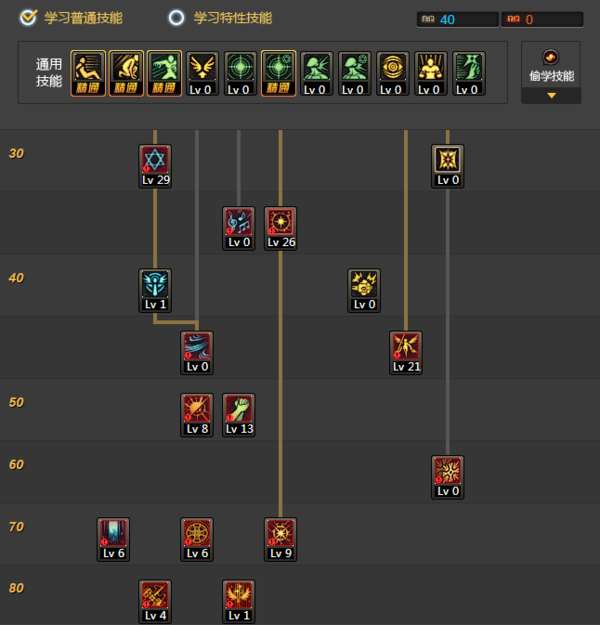Click the first mastered sitting general skill

point(88,73)
